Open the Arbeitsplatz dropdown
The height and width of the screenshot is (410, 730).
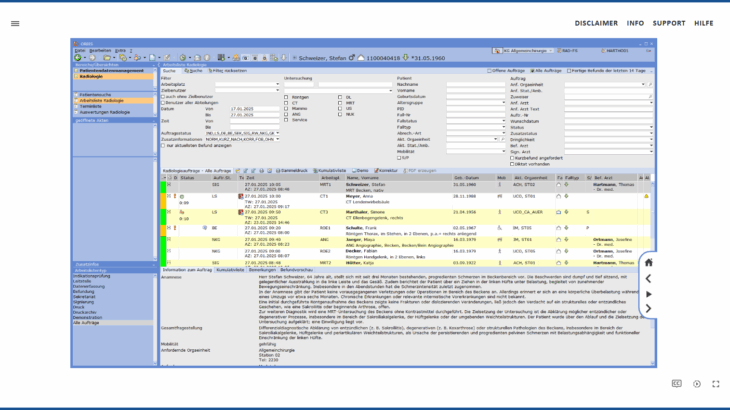click(x=277, y=84)
